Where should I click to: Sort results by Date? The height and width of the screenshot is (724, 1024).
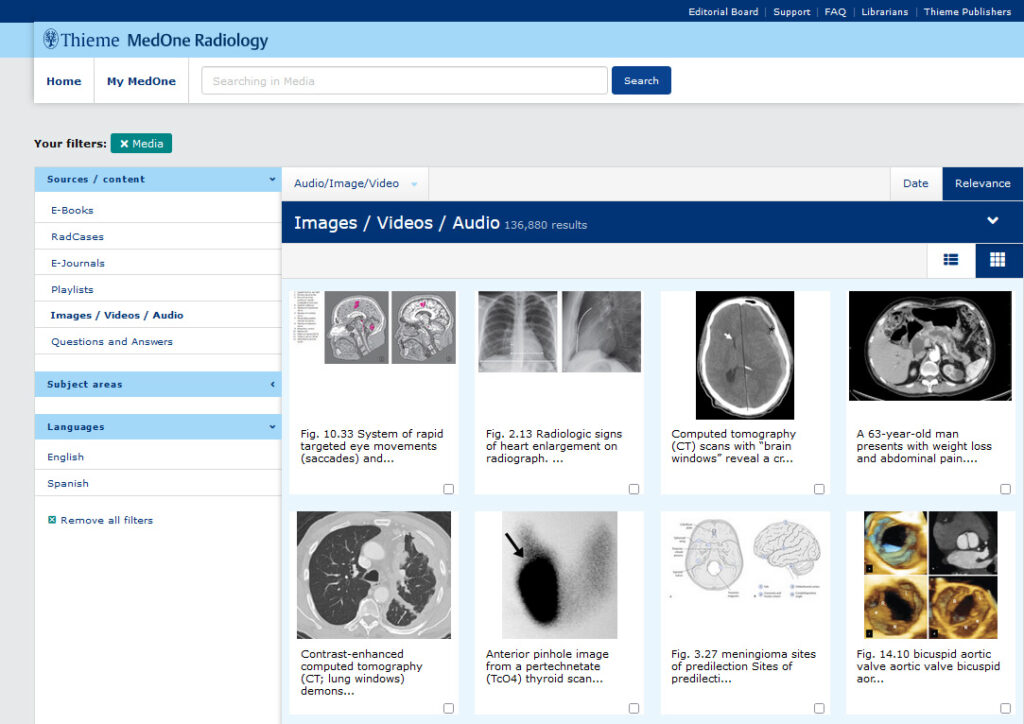point(915,183)
